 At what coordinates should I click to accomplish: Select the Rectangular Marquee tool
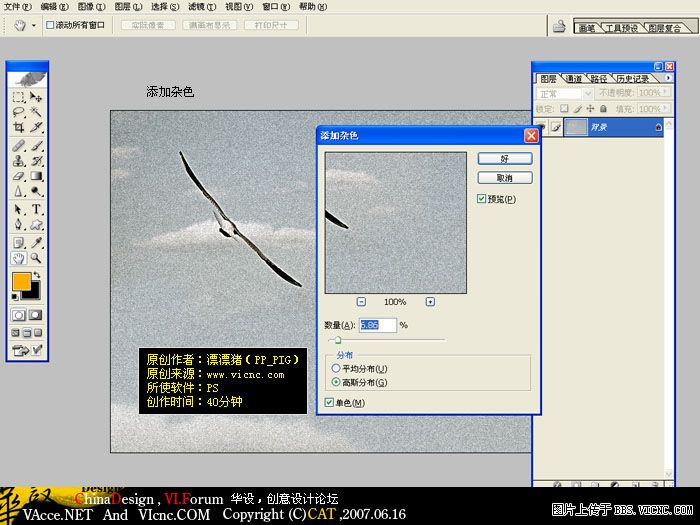(18, 97)
